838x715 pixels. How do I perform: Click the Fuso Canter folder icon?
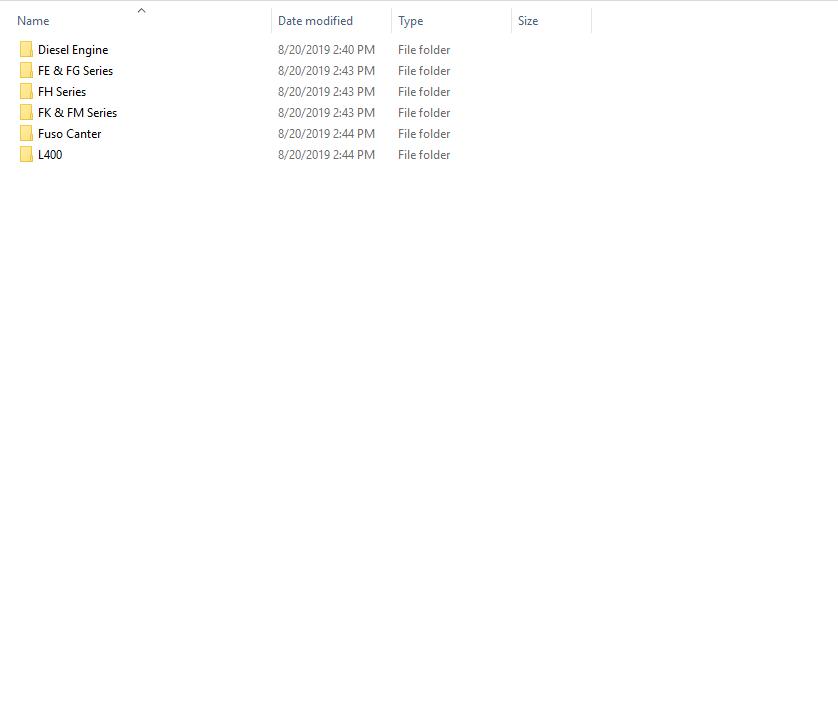pos(26,134)
